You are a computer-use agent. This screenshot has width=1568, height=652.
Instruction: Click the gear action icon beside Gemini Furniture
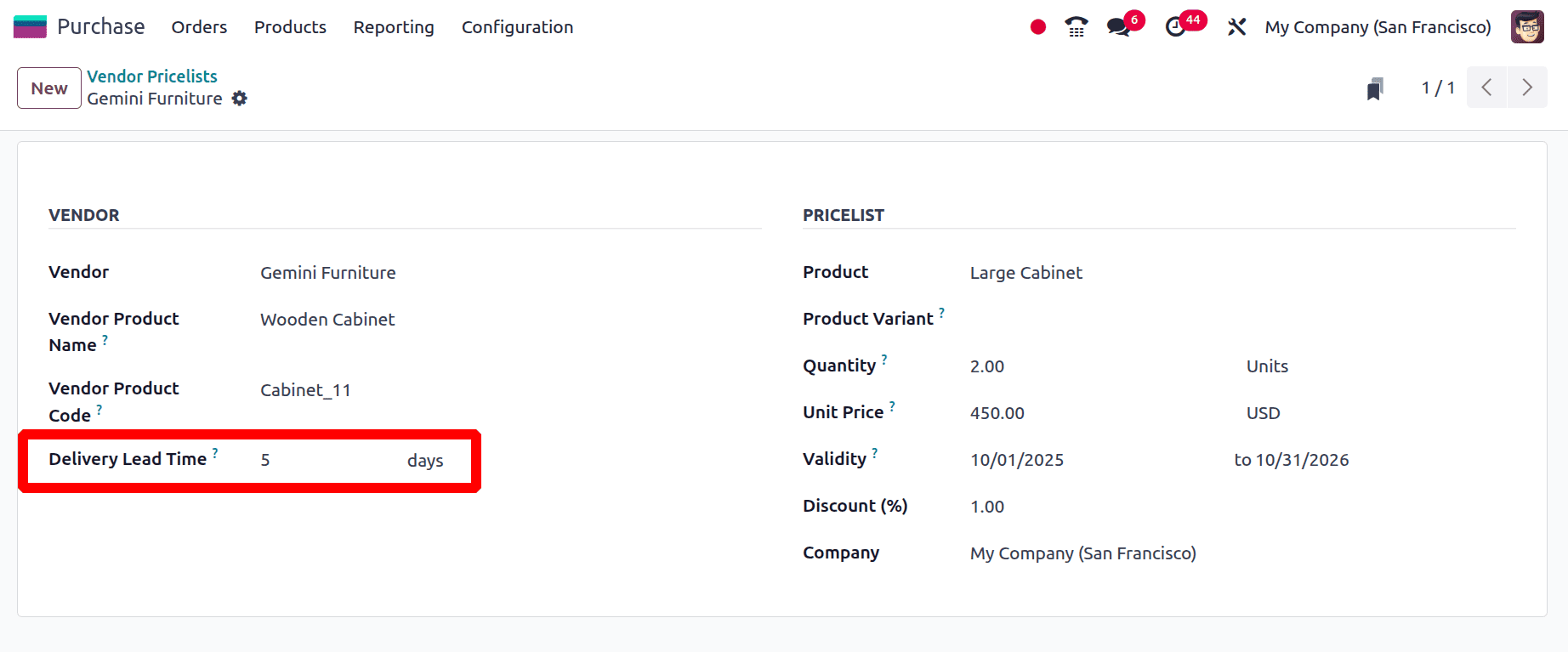click(239, 99)
